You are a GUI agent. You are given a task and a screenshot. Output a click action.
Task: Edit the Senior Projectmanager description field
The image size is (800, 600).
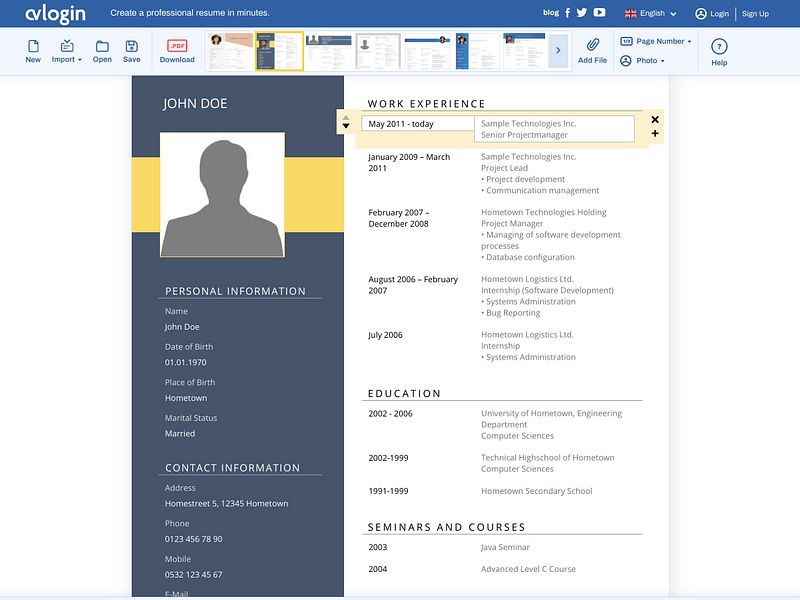coord(555,129)
